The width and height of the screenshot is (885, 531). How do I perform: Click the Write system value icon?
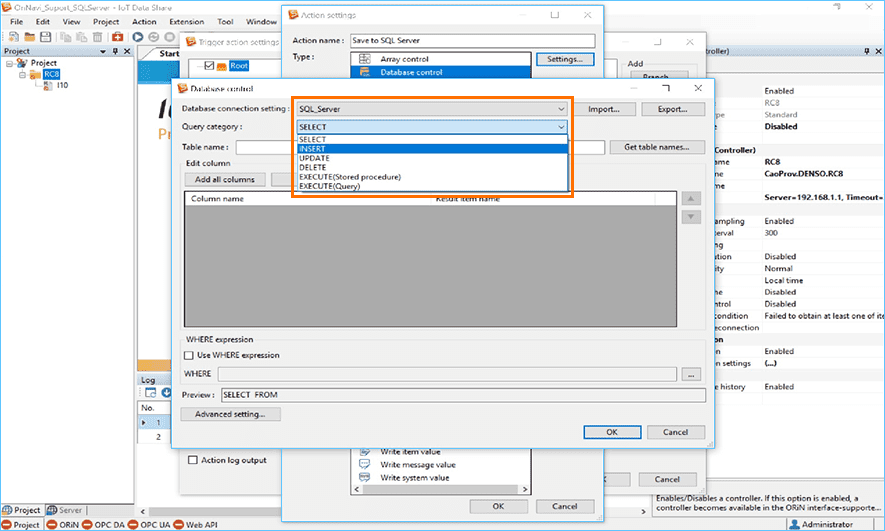tap(365, 477)
